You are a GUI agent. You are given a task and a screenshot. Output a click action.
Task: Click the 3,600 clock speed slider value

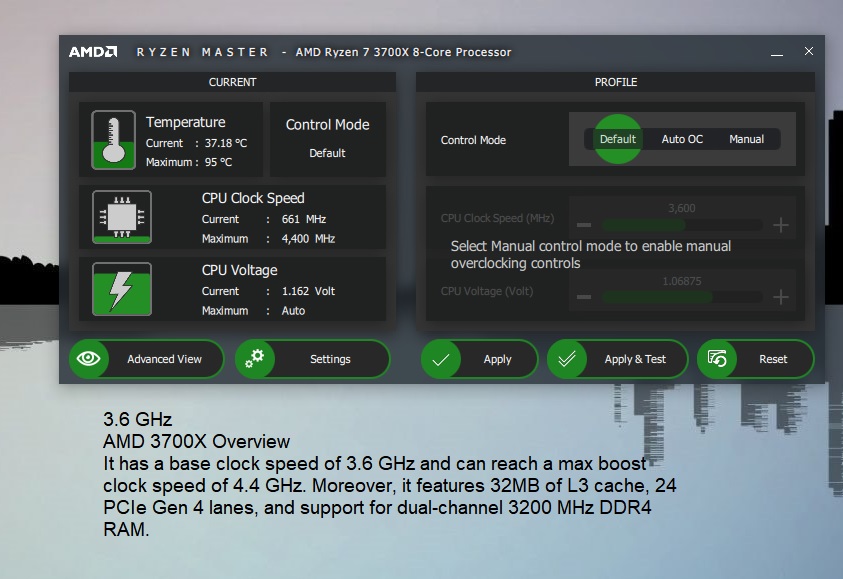[682, 208]
